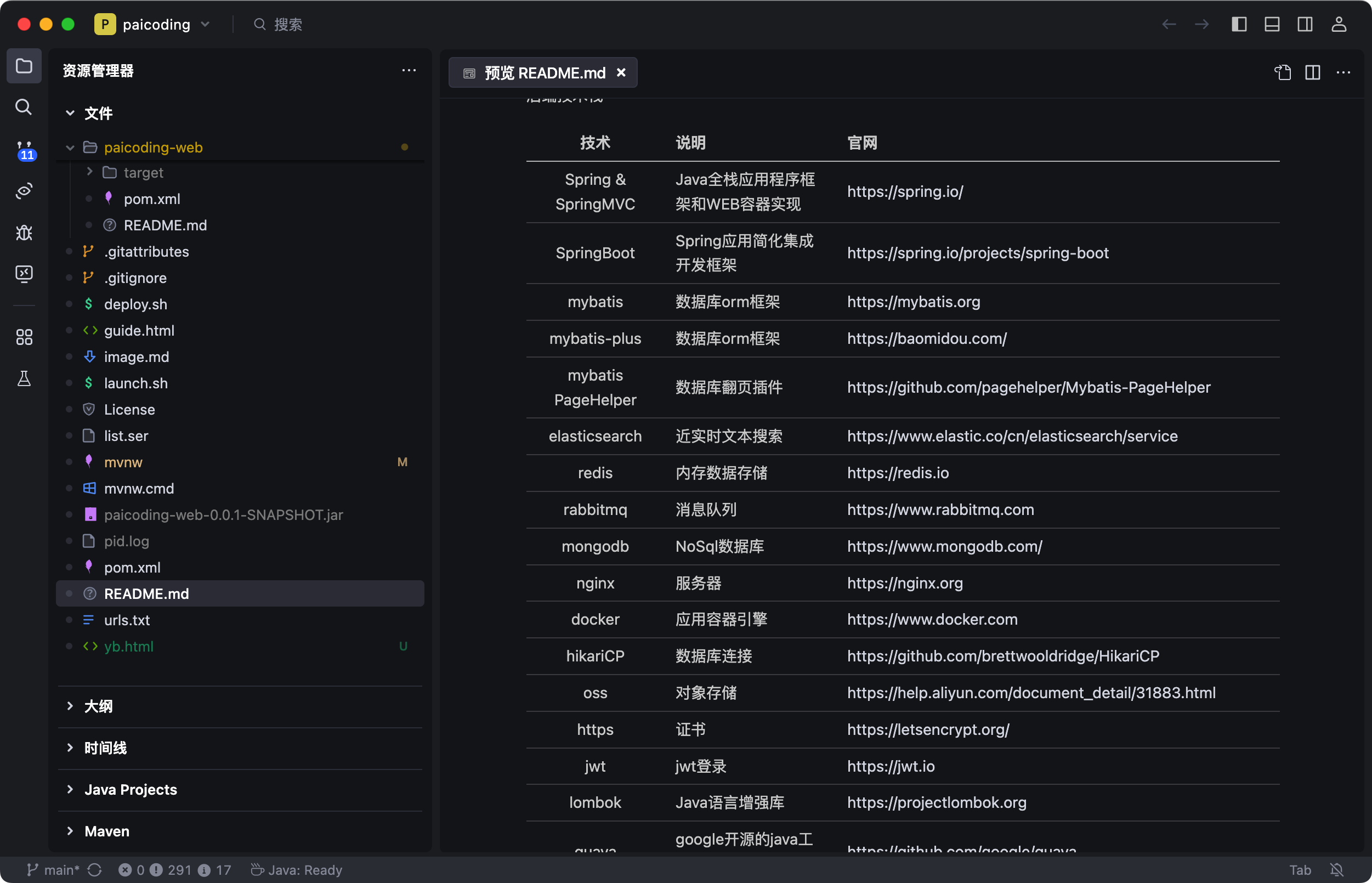This screenshot has width=1372, height=883.
Task: Open the editor more actions menu
Action: click(1344, 72)
